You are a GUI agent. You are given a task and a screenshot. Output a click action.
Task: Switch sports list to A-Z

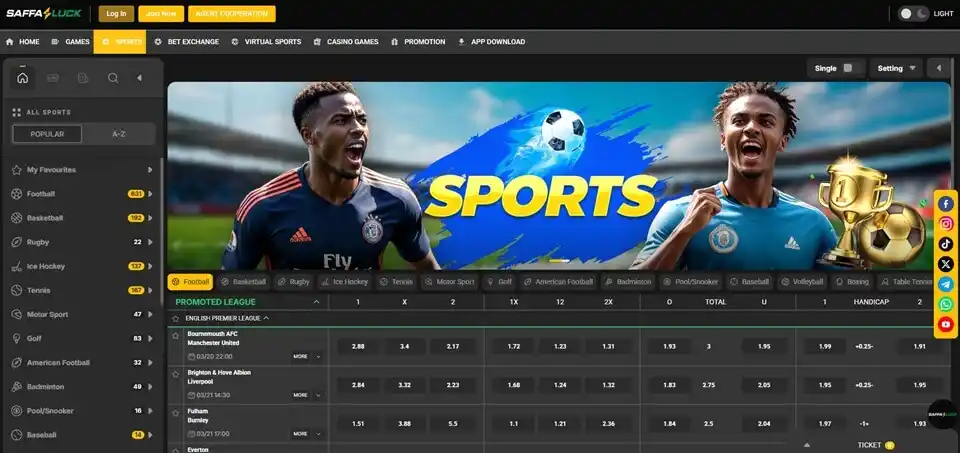pyautogui.click(x=119, y=134)
